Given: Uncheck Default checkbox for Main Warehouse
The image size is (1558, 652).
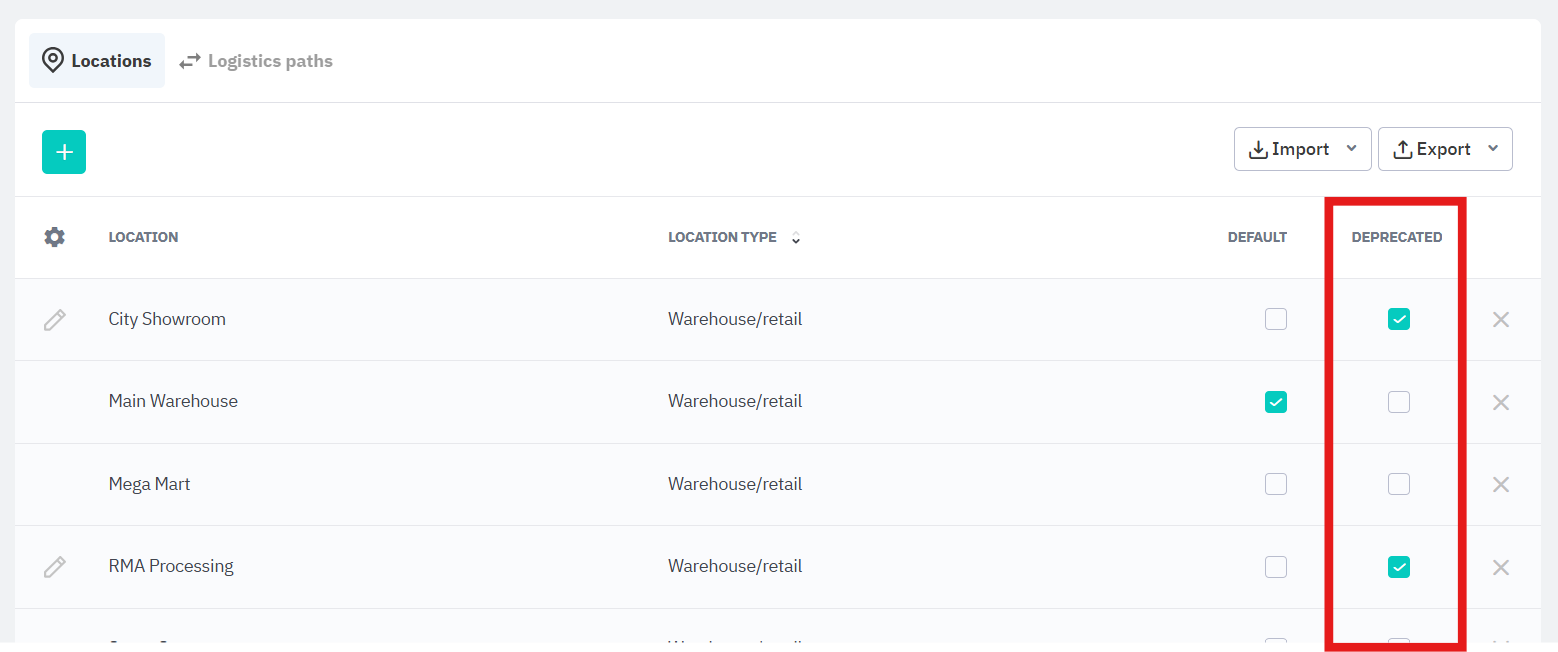Looking at the screenshot, I should pos(1275,402).
